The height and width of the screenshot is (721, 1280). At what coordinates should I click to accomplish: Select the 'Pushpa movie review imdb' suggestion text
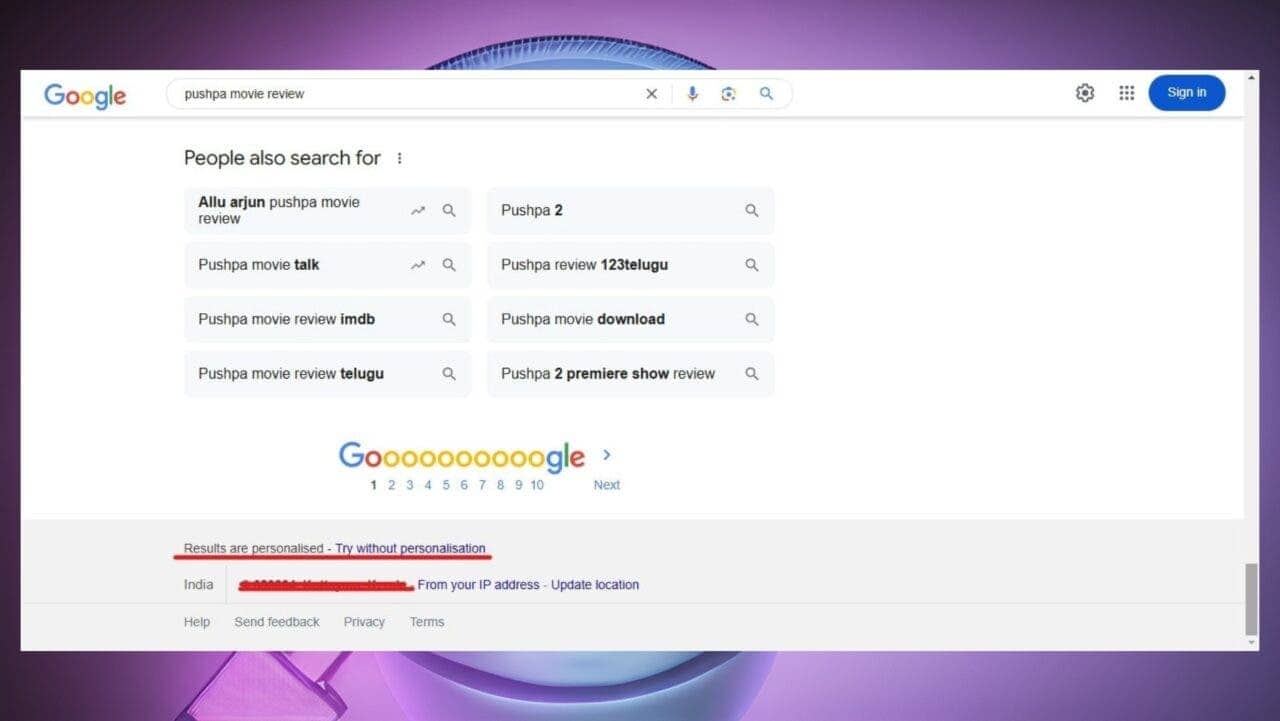(286, 319)
